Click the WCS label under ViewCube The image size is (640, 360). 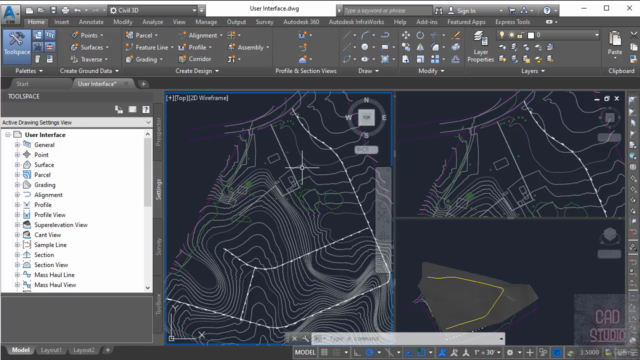[x=366, y=149]
